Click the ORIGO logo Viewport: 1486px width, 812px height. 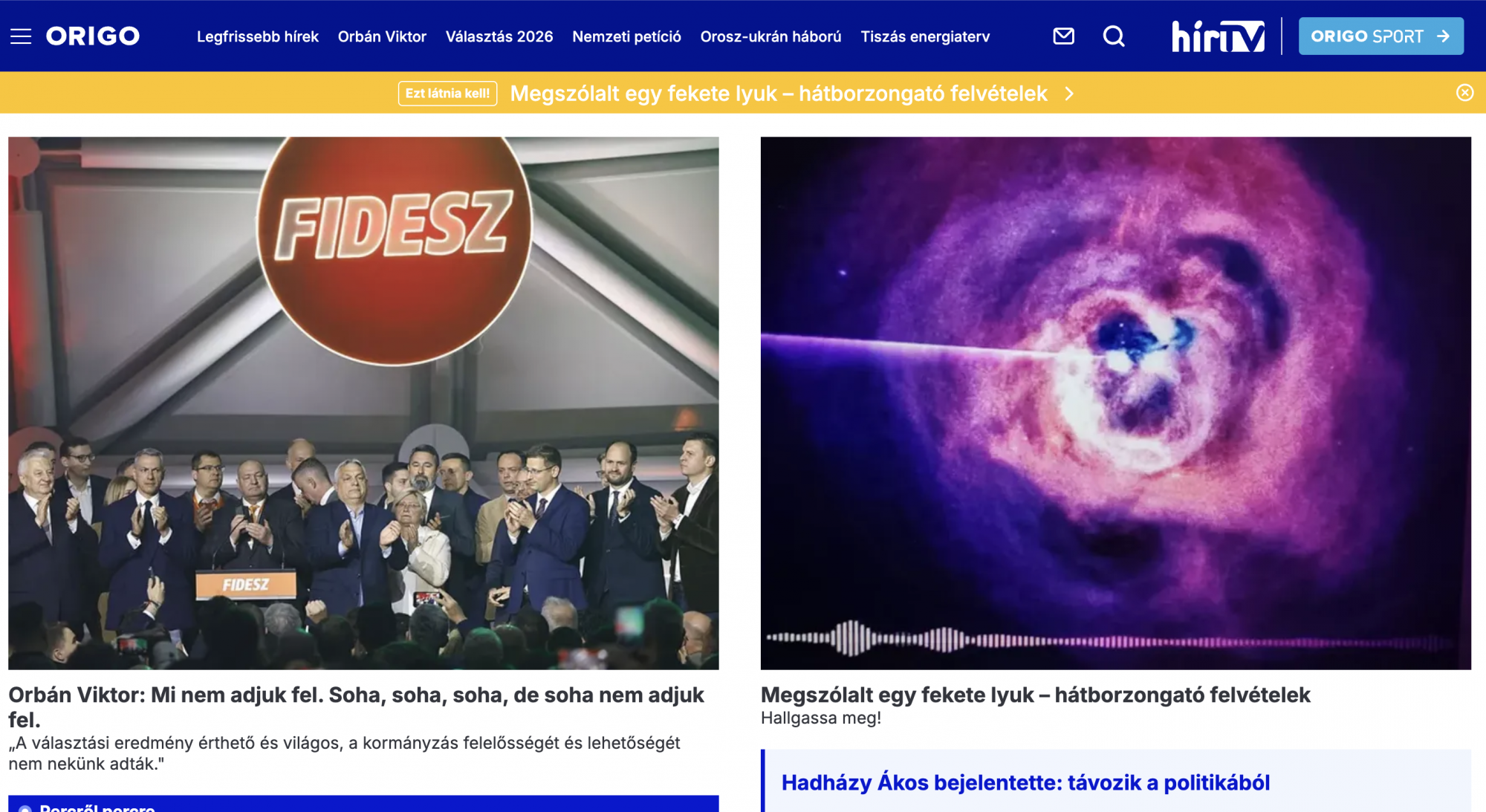[93, 36]
